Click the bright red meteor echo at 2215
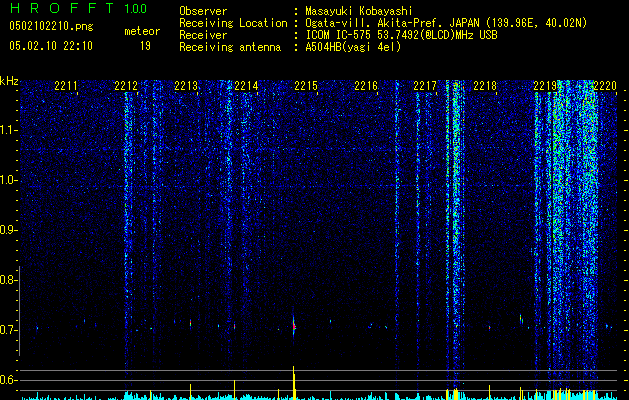Viewport: 629px width, 400px height. tap(294, 327)
